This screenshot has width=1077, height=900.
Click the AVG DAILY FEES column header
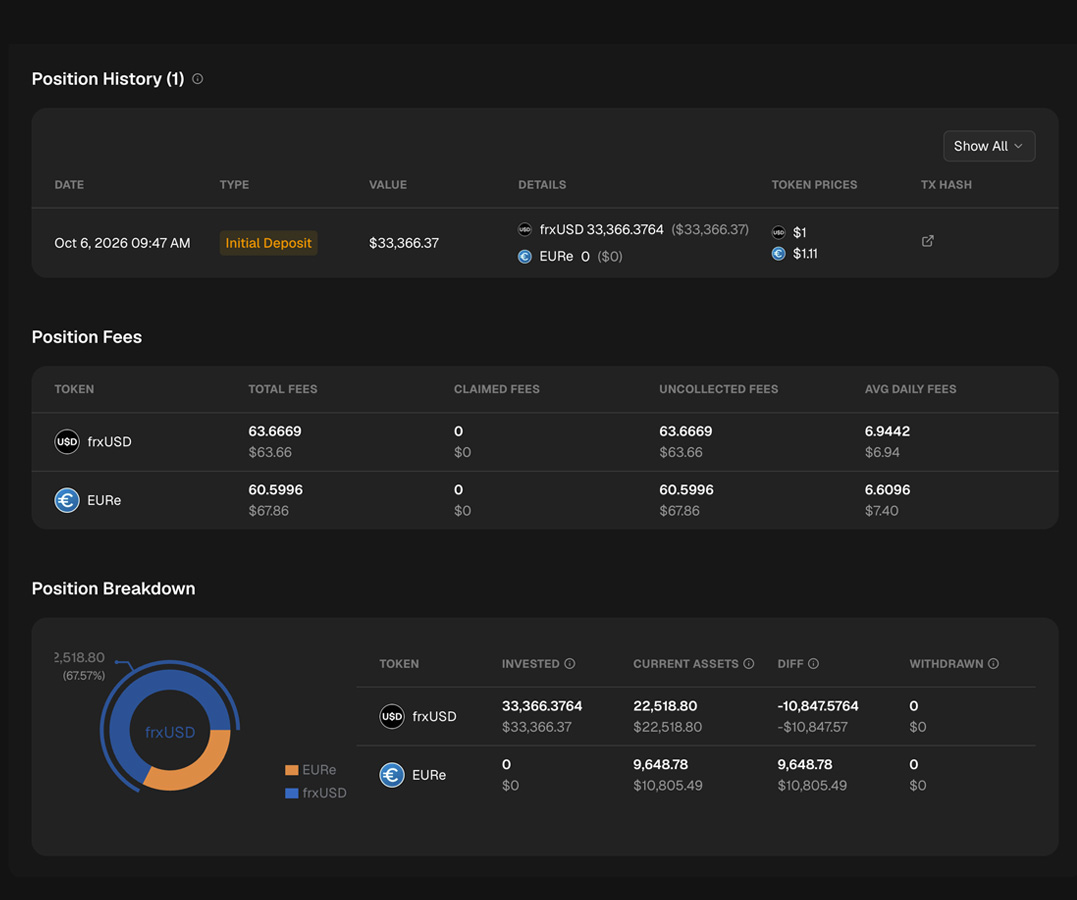coord(910,389)
